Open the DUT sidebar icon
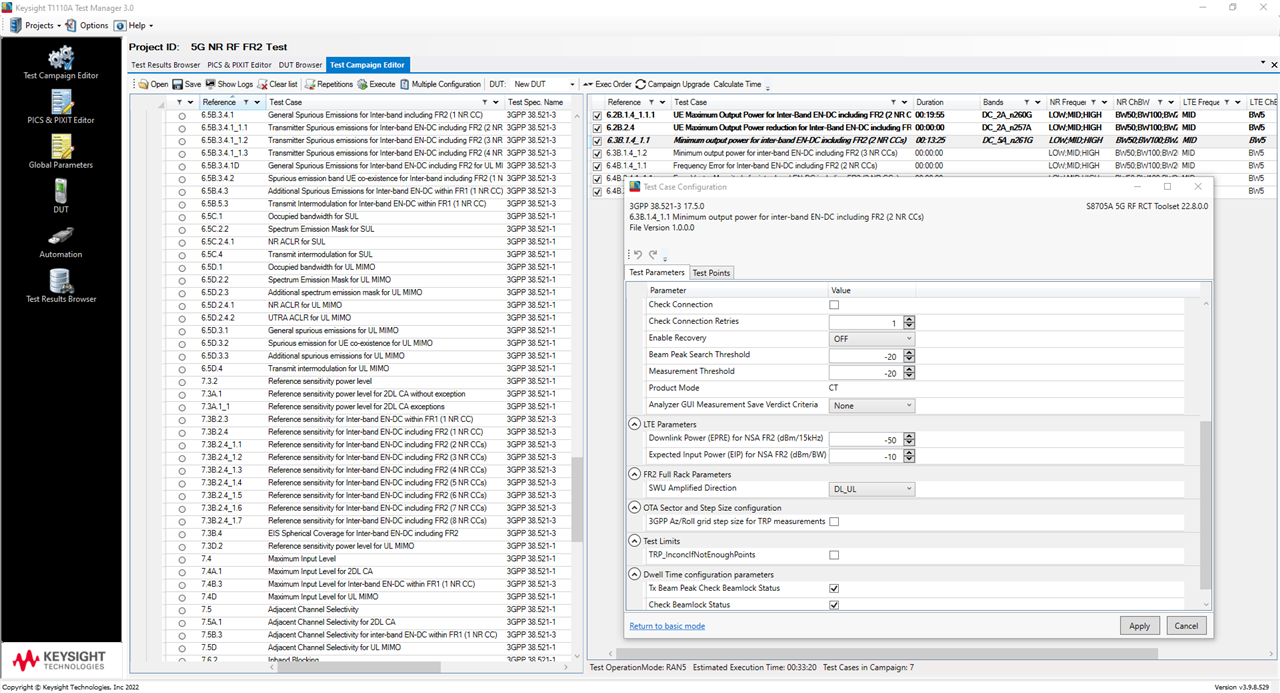The height and width of the screenshot is (693, 1280). point(61,195)
